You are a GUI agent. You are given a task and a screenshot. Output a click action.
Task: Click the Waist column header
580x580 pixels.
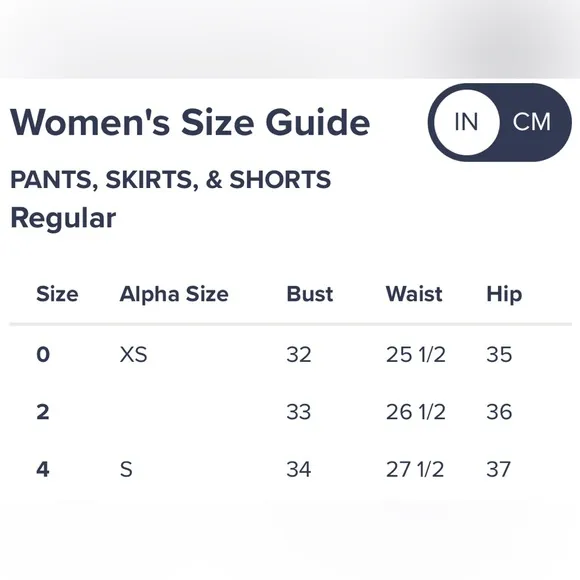[x=414, y=294]
